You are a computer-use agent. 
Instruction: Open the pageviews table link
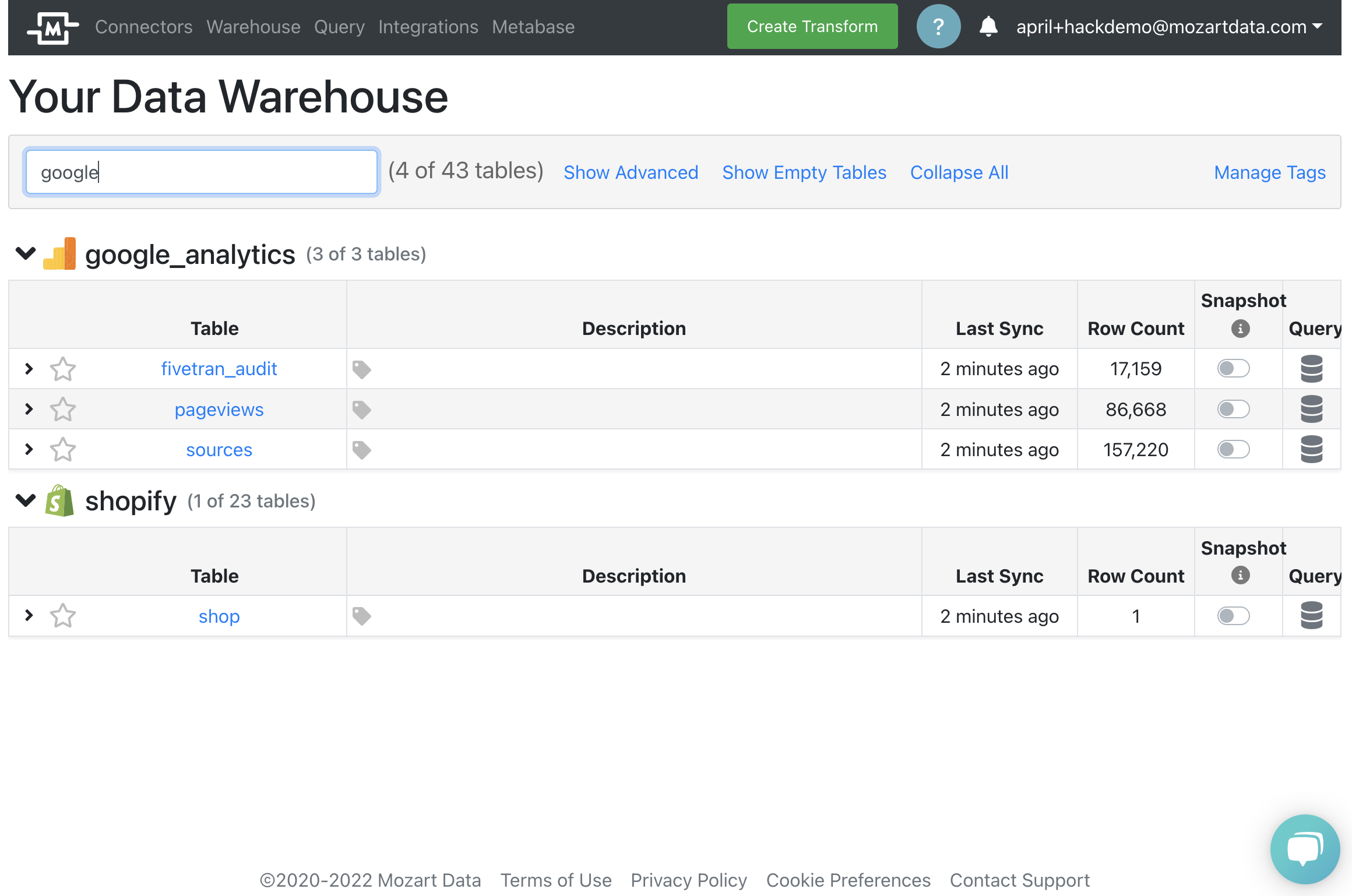tap(219, 410)
